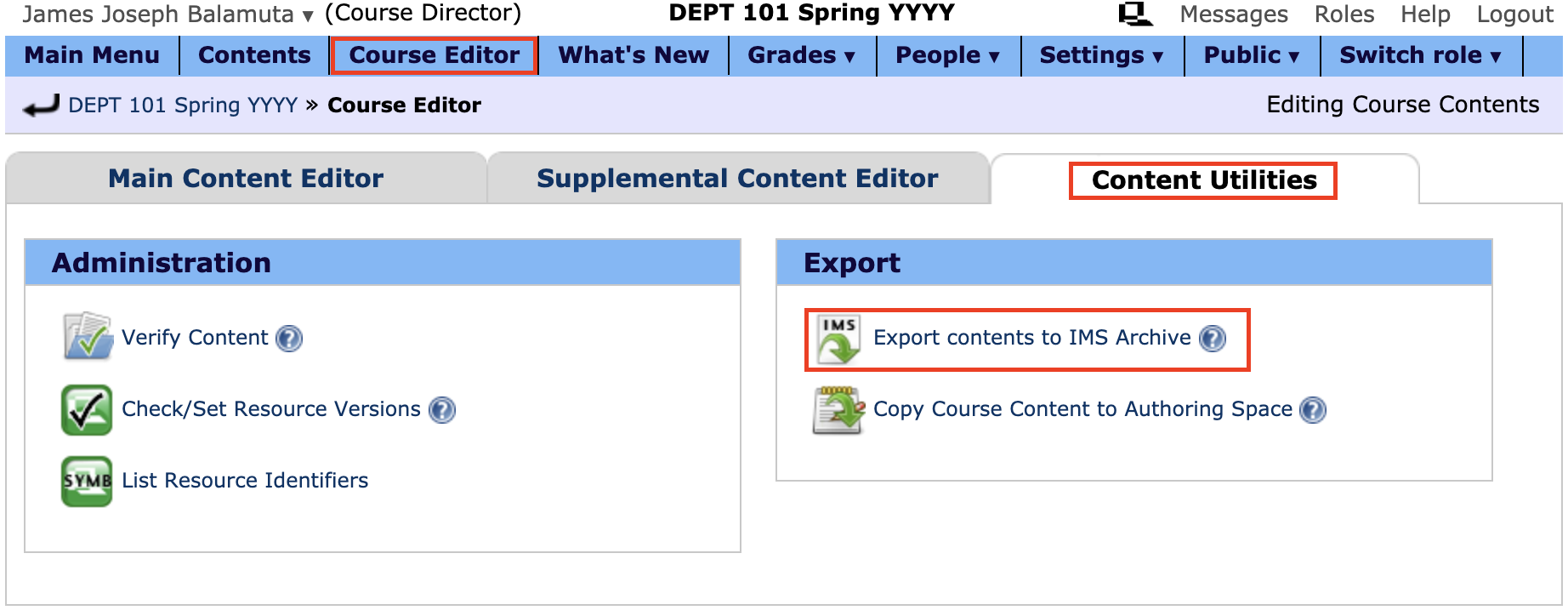The width and height of the screenshot is (1568, 616).
Task: Click the Verify Content link
Action: coord(195,338)
